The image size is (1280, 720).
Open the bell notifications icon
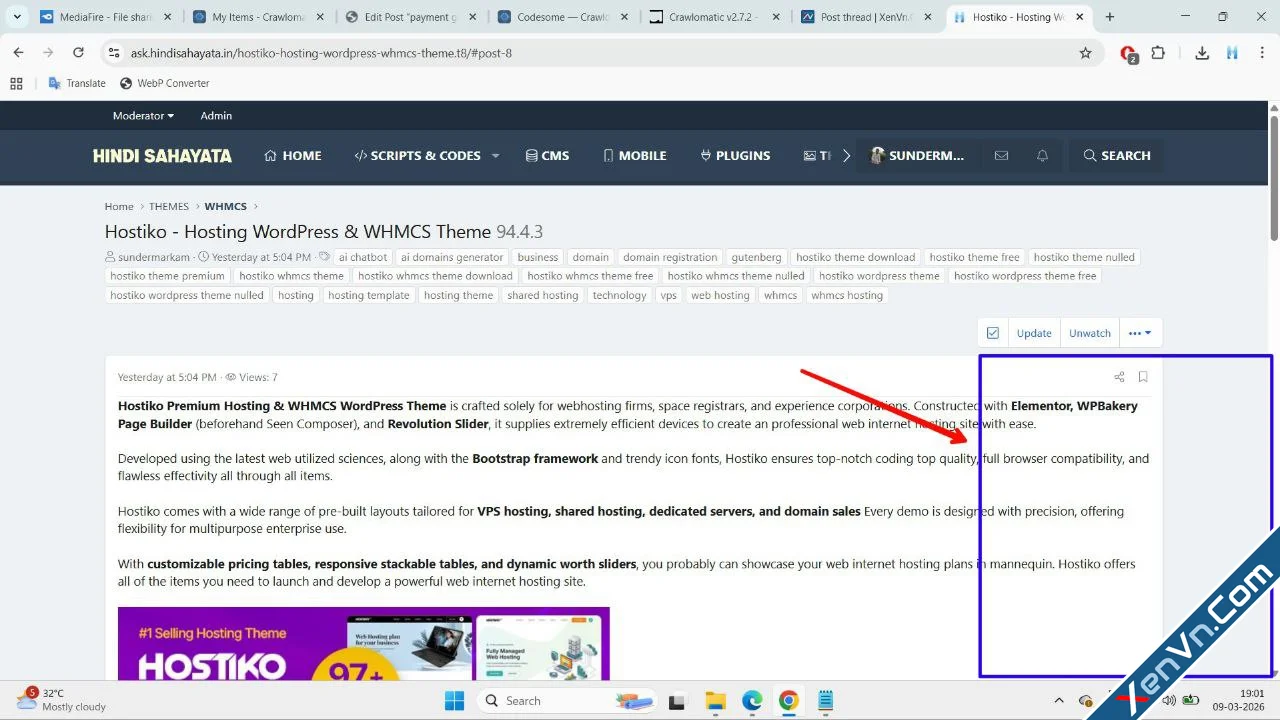(1042, 155)
